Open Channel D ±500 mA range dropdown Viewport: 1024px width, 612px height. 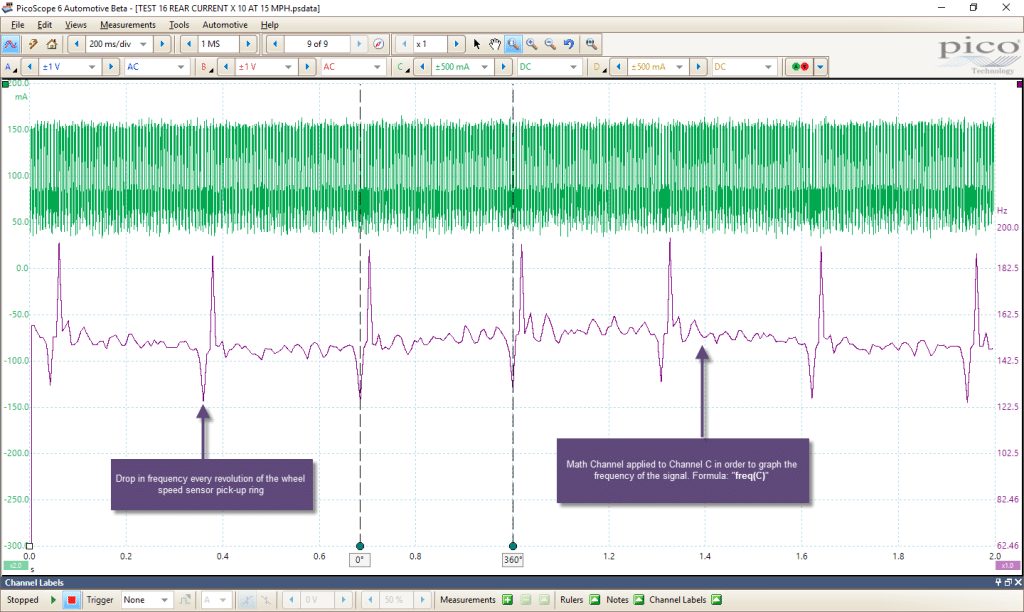pos(680,67)
